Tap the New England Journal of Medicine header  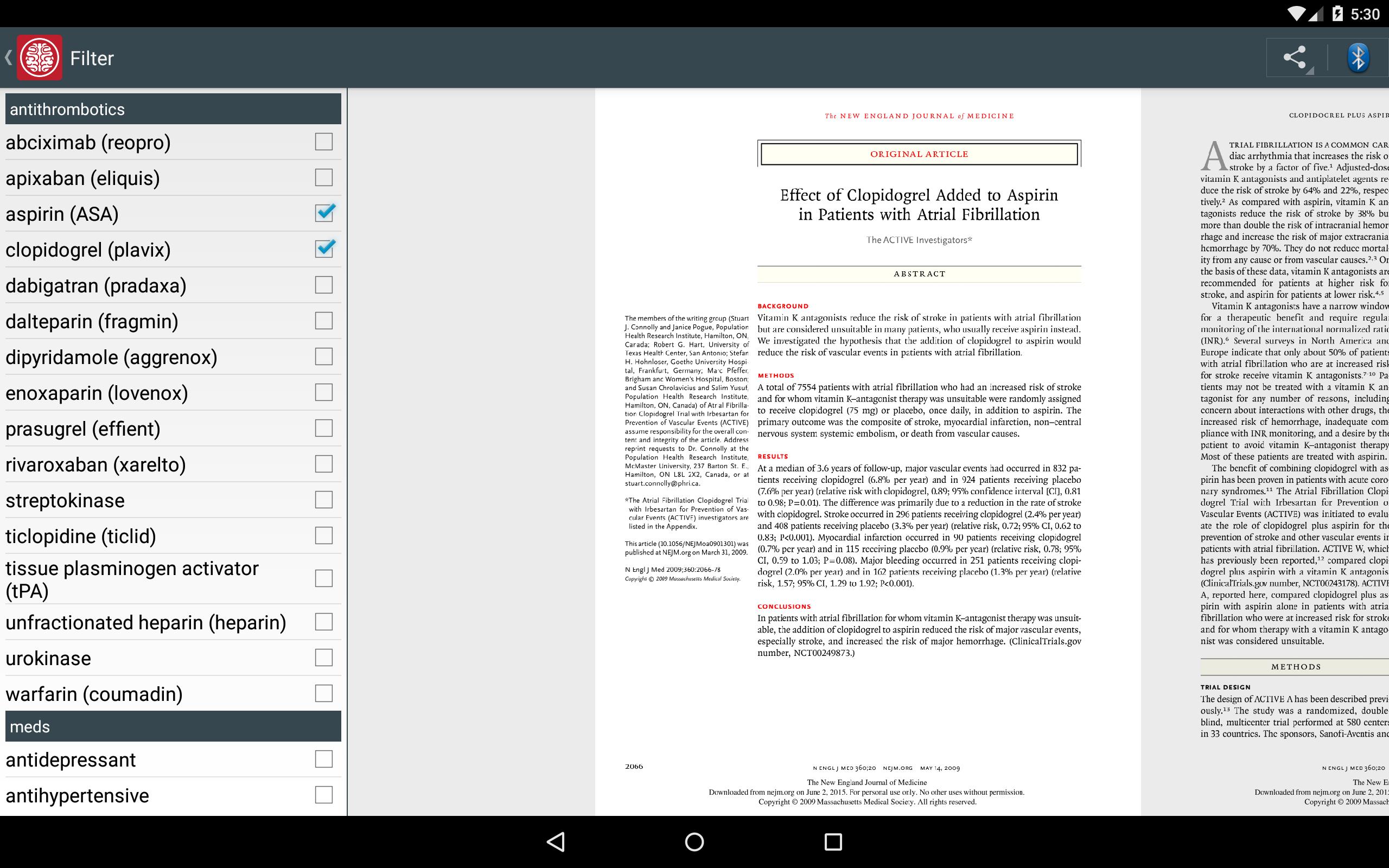pyautogui.click(x=919, y=116)
